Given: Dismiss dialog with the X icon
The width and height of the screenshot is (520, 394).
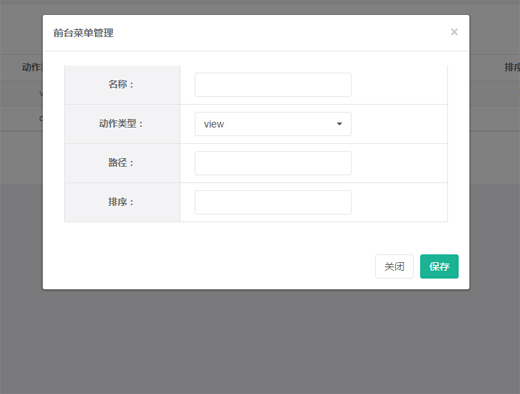Looking at the screenshot, I should (454, 32).
